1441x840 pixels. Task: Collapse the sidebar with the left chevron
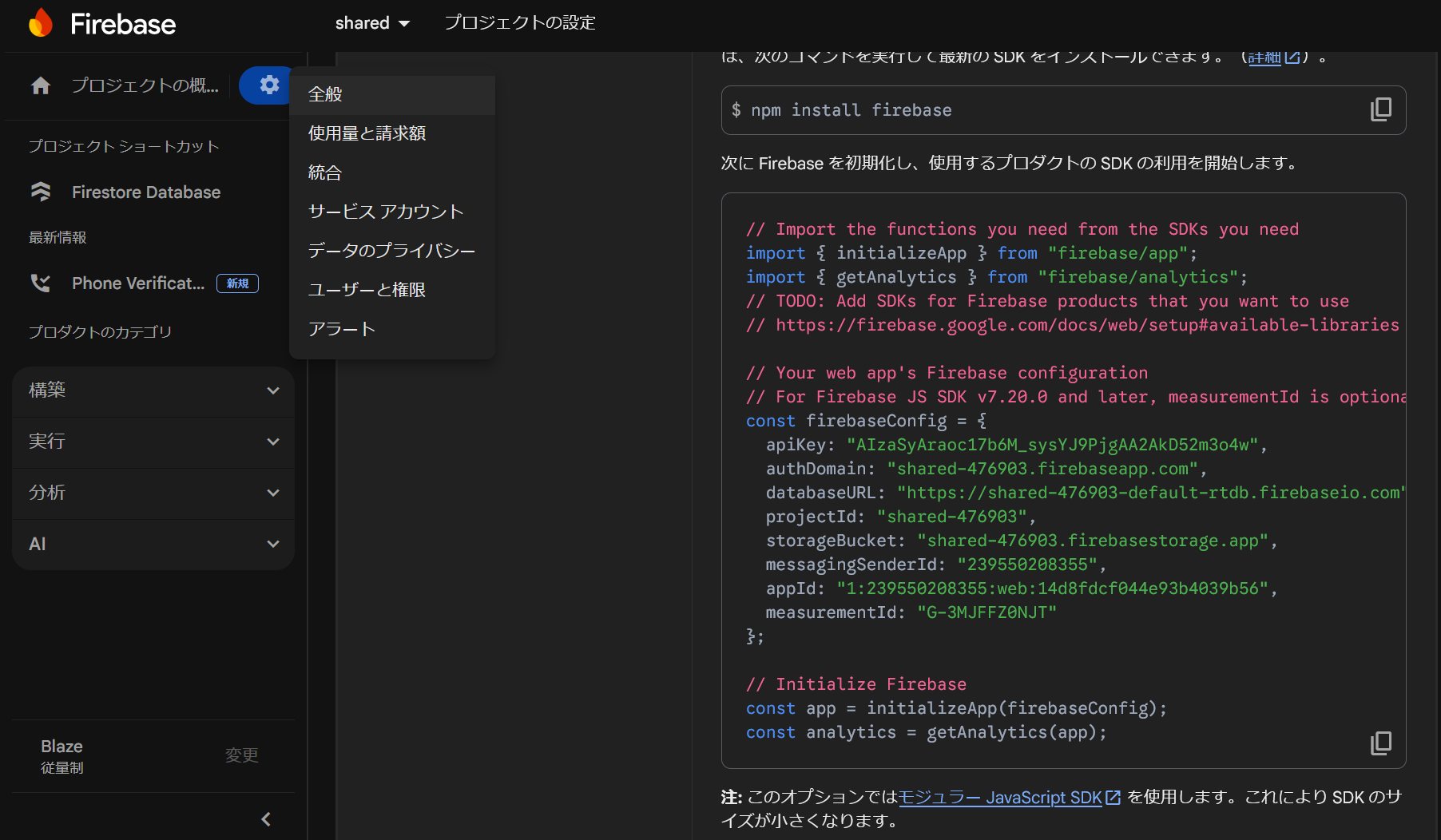266,819
